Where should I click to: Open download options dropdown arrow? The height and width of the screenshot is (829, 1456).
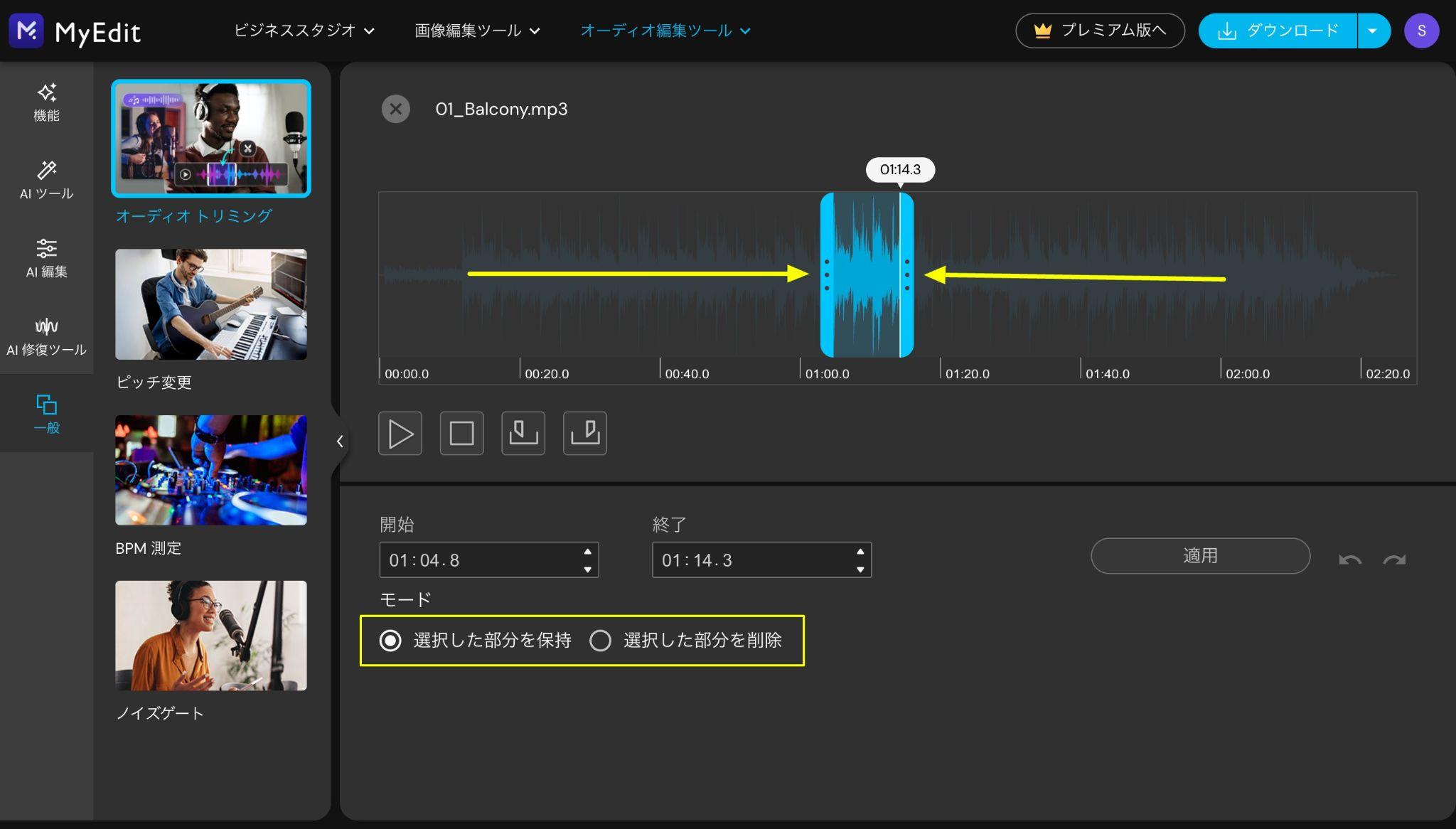pos(1374,31)
